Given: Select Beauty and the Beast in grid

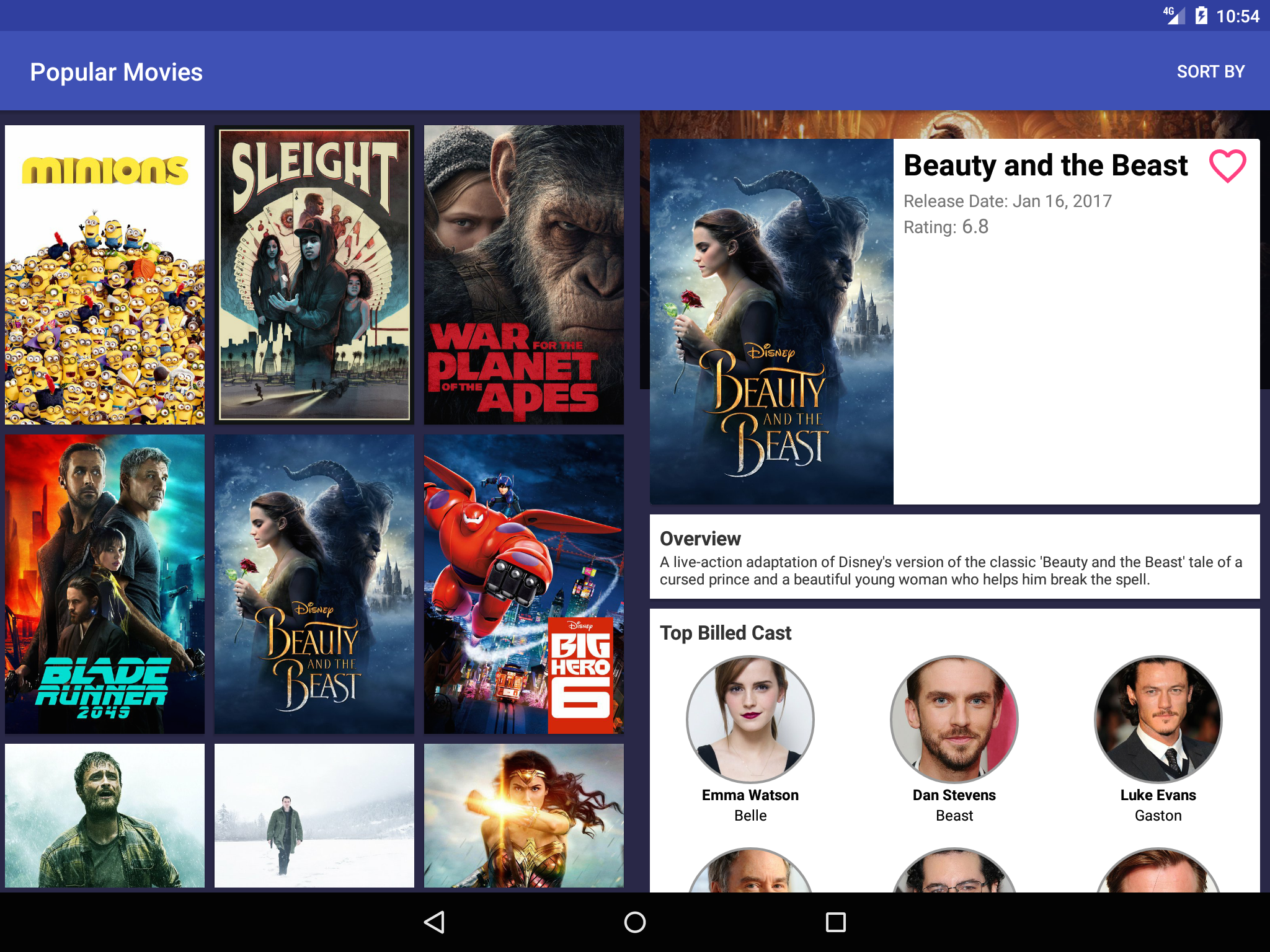Looking at the screenshot, I should [x=314, y=584].
